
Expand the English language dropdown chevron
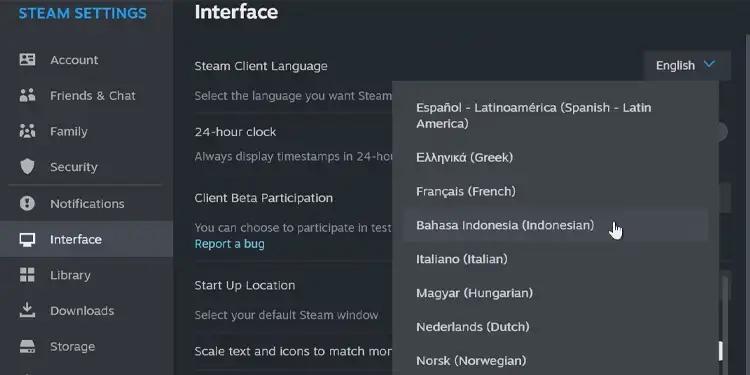709,64
